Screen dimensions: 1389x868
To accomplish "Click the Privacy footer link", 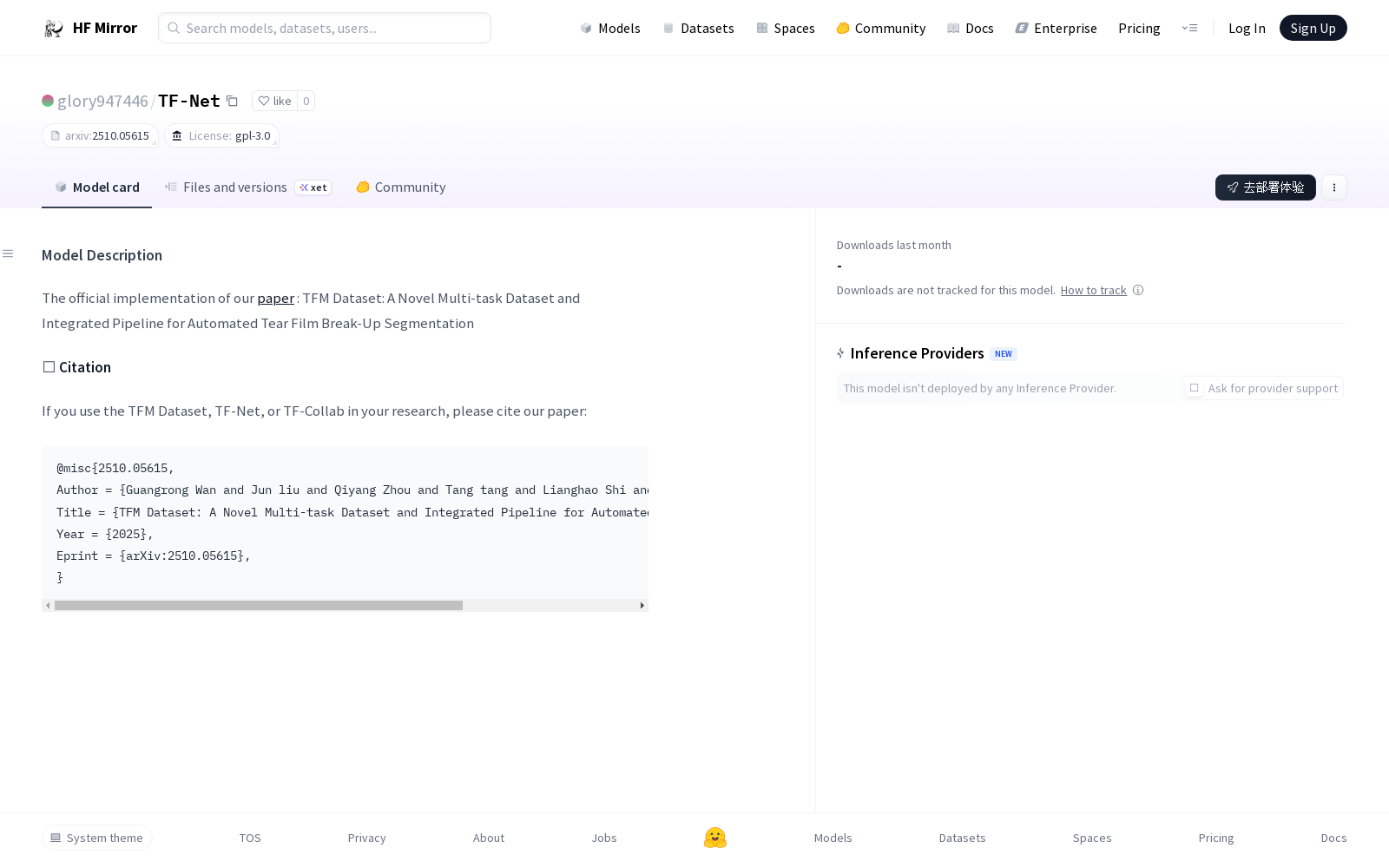I will point(367,838).
